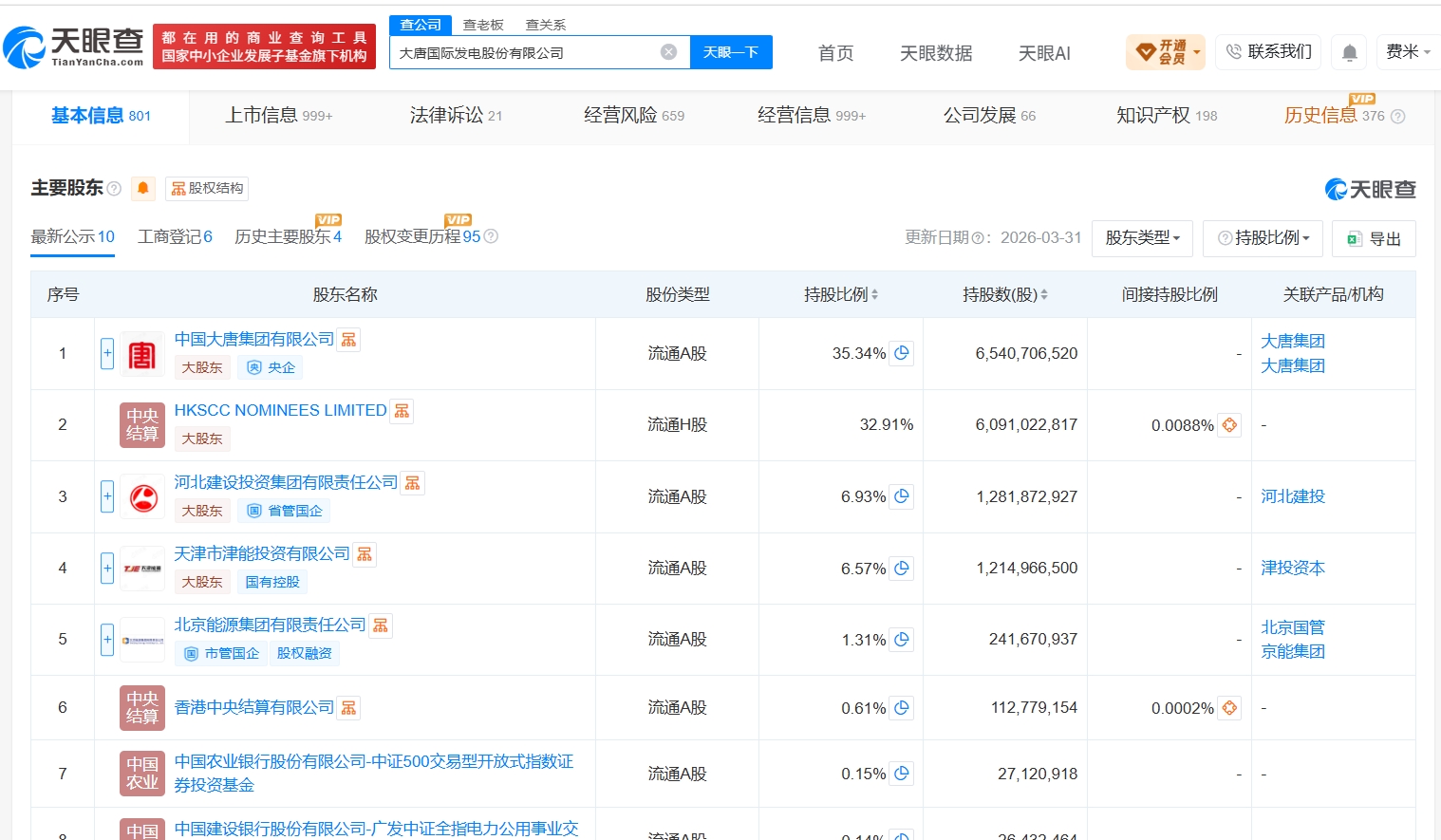Click 联系我们 button
Viewport: 1441px width, 840px height.
point(1268,52)
